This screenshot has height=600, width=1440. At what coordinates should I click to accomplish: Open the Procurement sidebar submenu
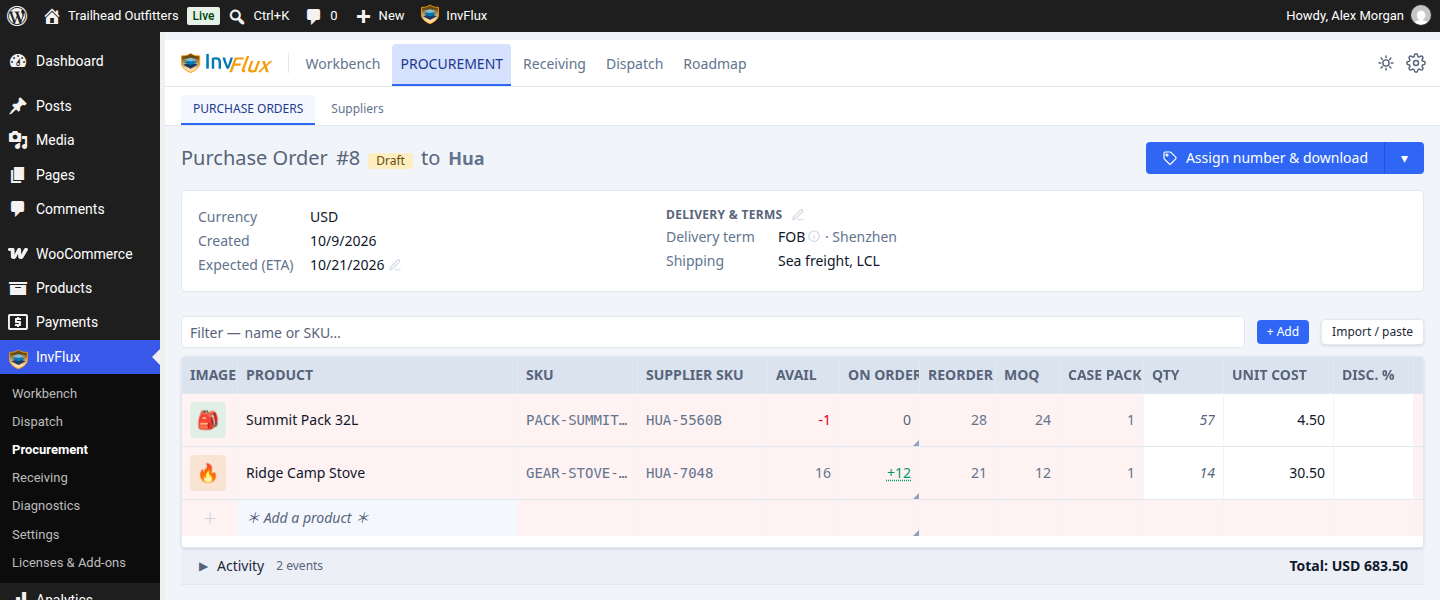click(50, 450)
